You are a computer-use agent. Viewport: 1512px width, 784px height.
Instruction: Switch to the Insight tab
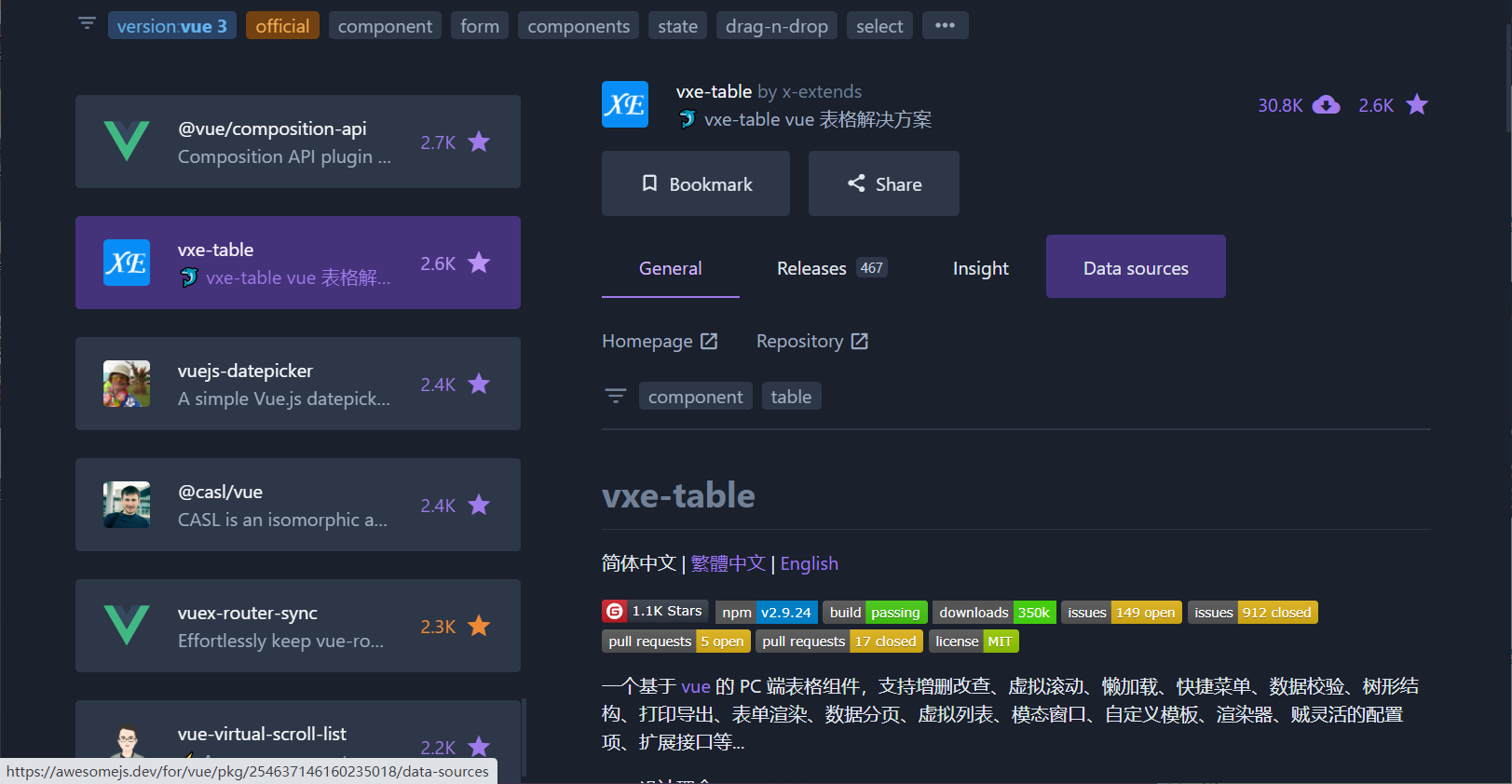980,267
